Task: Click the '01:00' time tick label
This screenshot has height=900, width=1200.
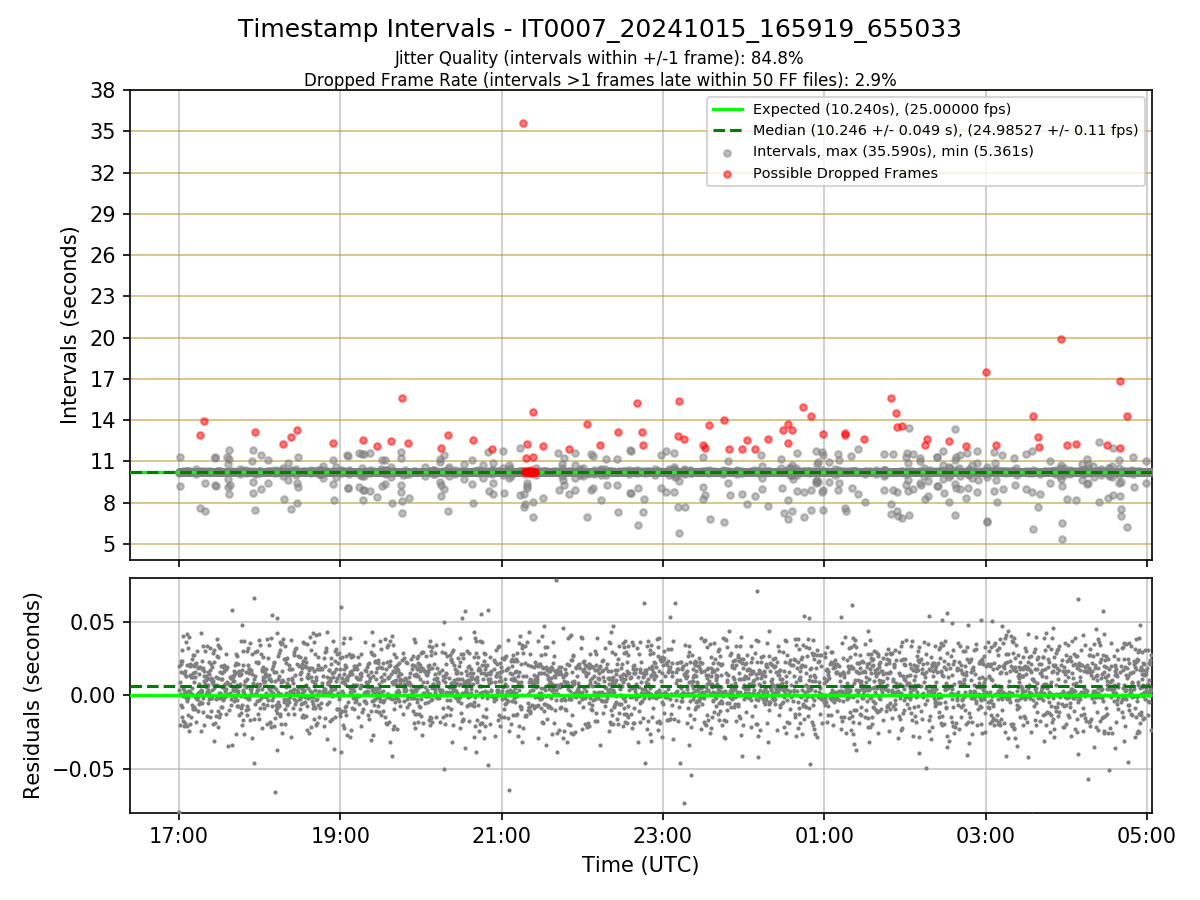Action: coord(824,834)
